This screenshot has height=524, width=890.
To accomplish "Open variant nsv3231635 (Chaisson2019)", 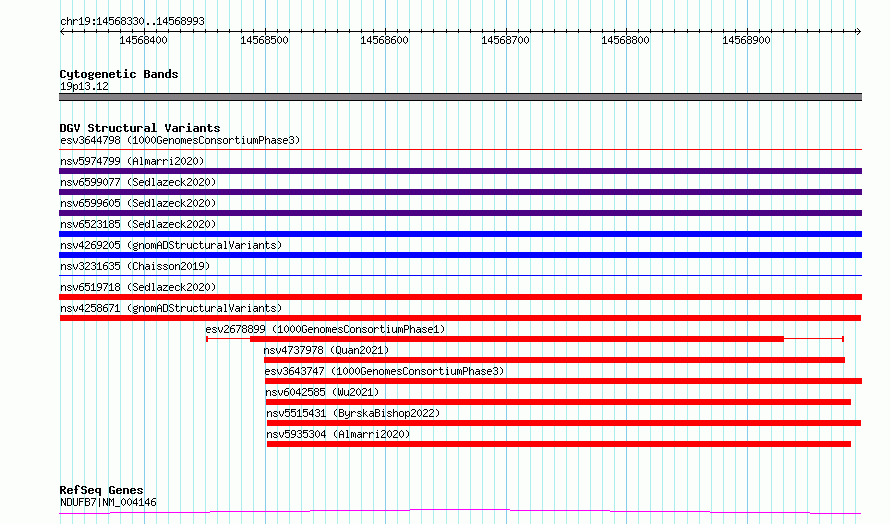I will tap(135, 266).
